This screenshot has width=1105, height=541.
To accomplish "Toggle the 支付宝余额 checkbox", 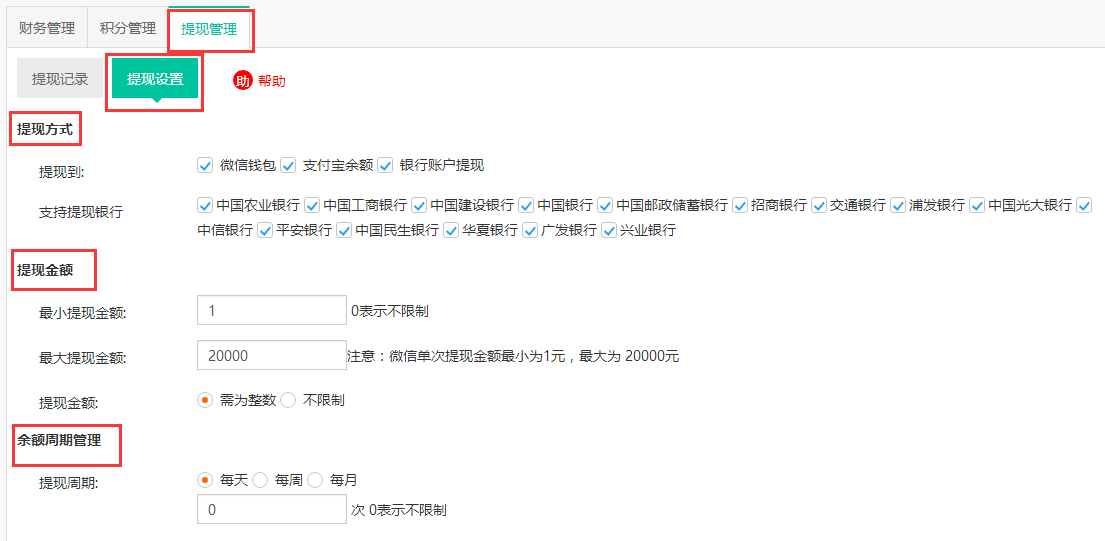I will pos(289,165).
